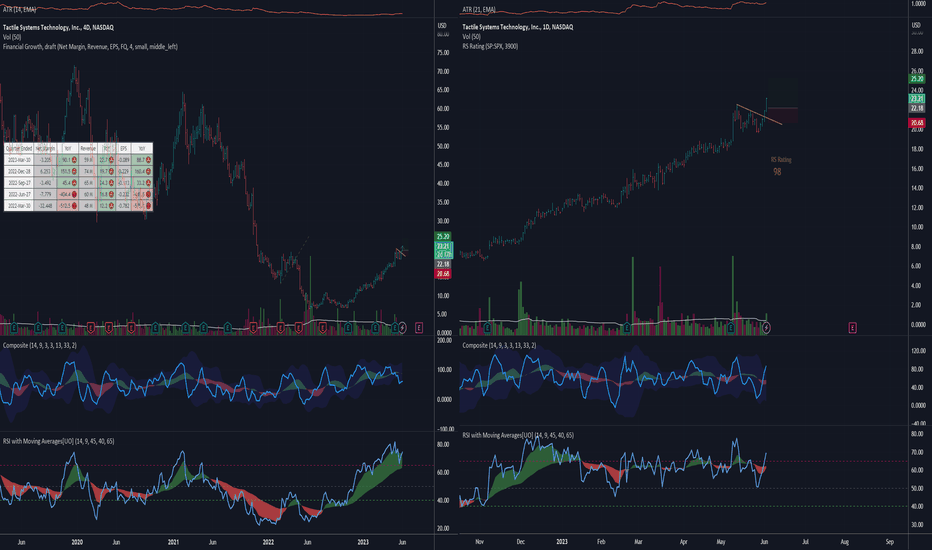
Task: Click the green 25.20 price label on 1D axis
Action: pyautogui.click(x=917, y=78)
